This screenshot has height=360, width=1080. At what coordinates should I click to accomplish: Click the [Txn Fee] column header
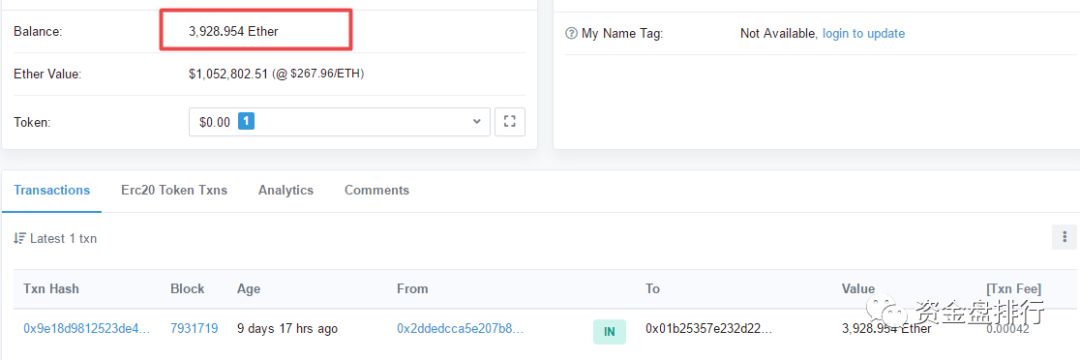(x=1014, y=288)
